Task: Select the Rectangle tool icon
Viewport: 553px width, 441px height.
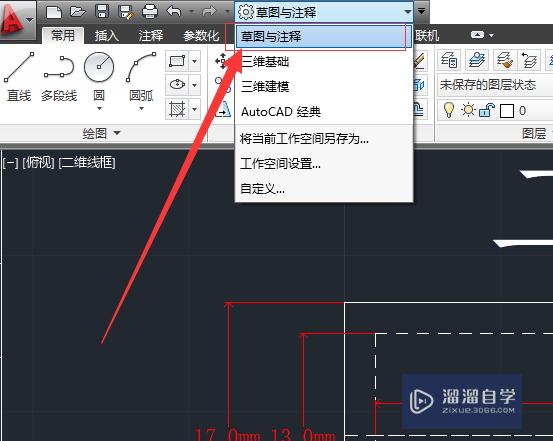Action: 177,61
